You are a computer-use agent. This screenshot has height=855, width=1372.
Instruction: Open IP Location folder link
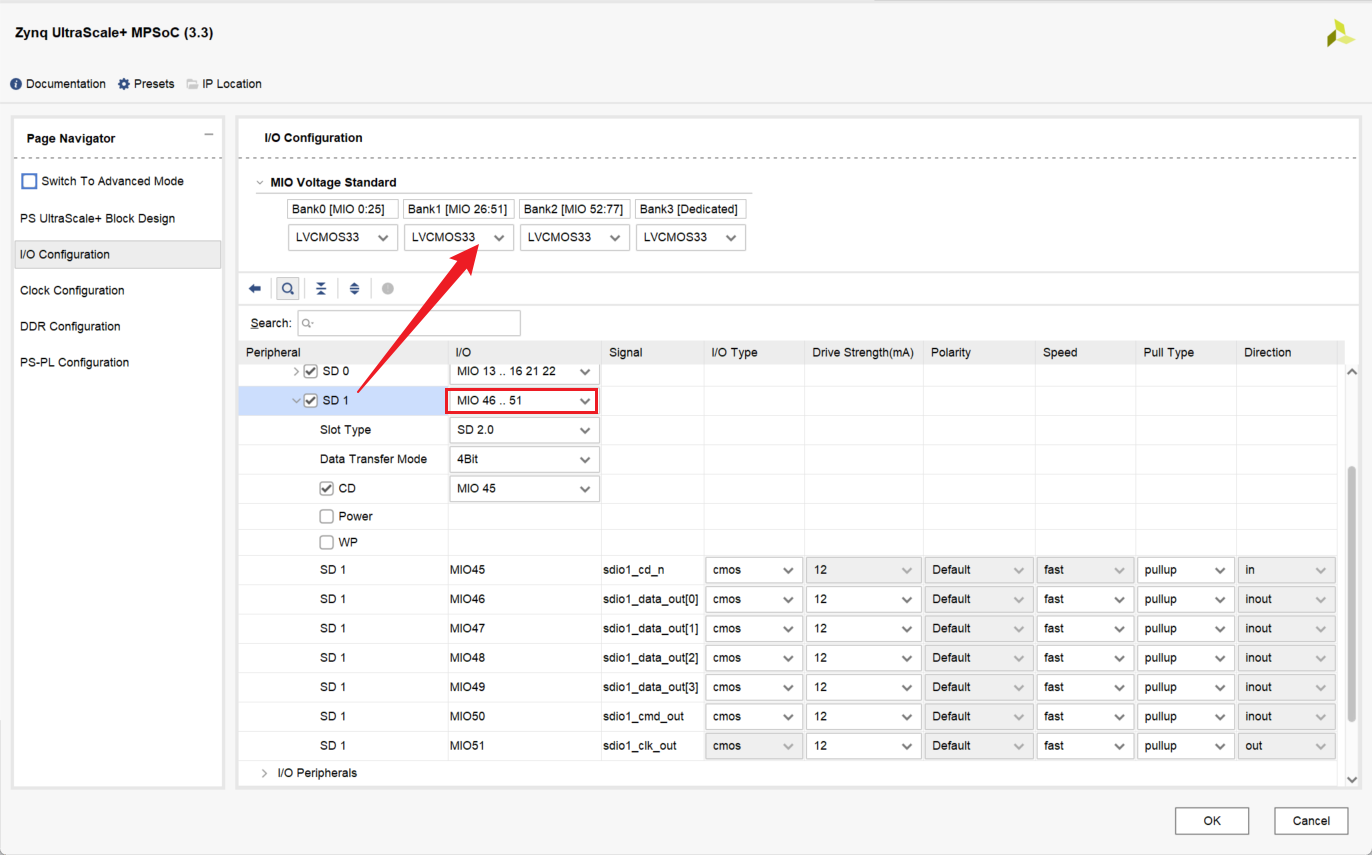coord(192,84)
